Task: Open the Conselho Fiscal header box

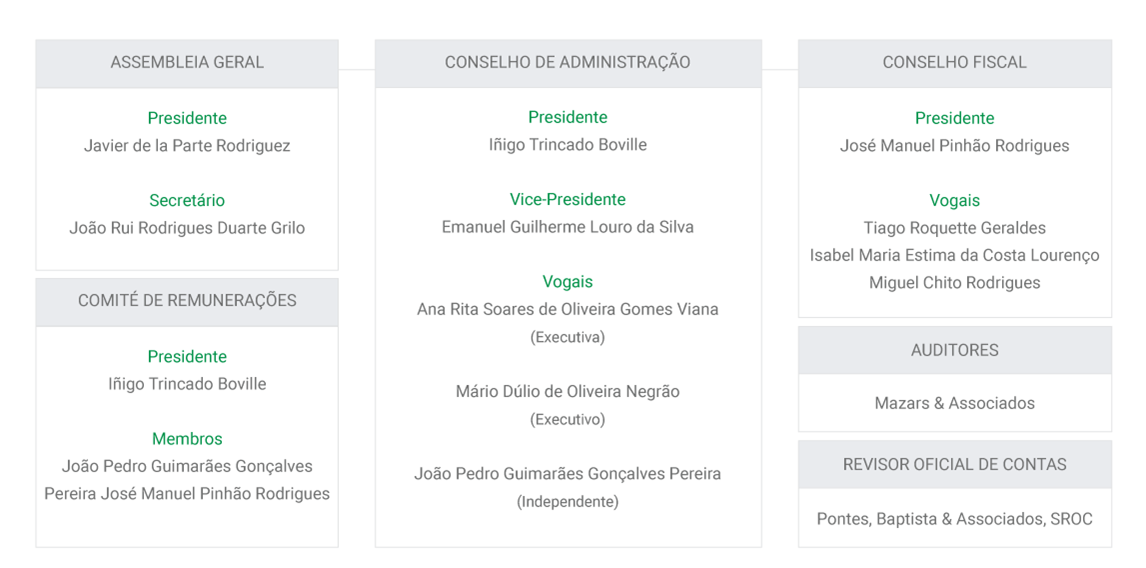Action: (955, 63)
